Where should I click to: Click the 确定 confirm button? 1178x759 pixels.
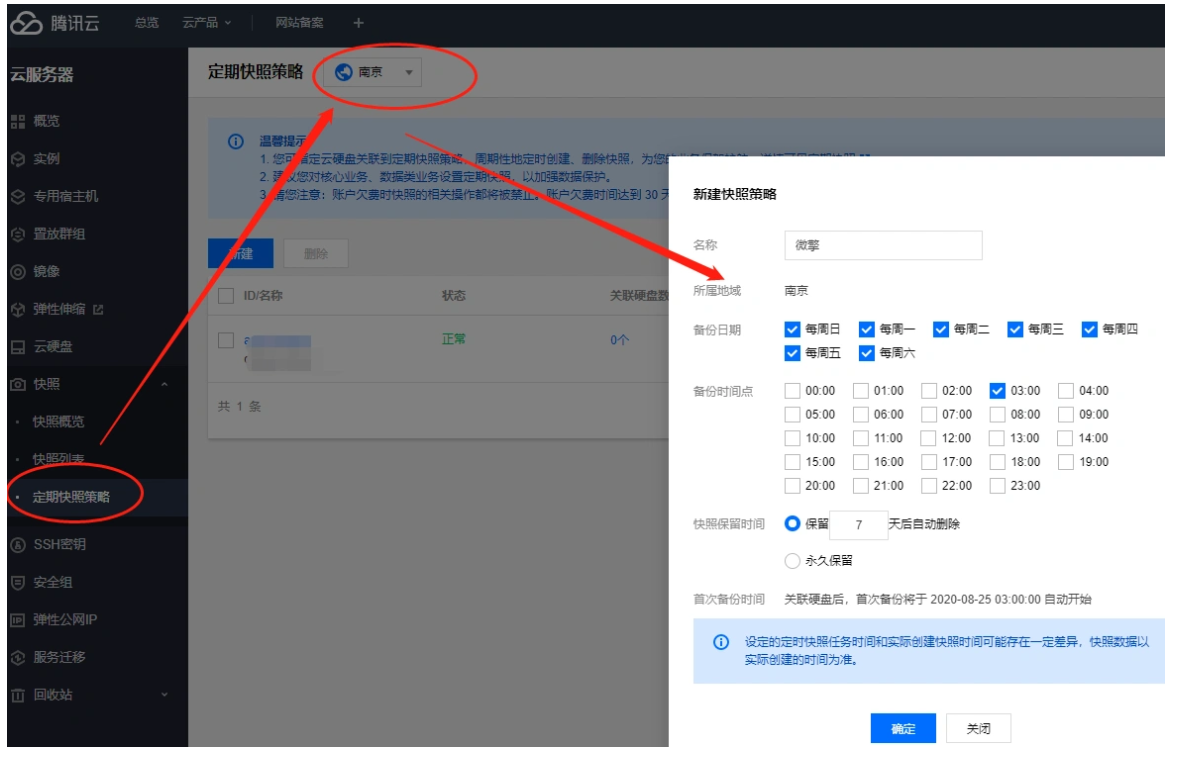pyautogui.click(x=903, y=728)
